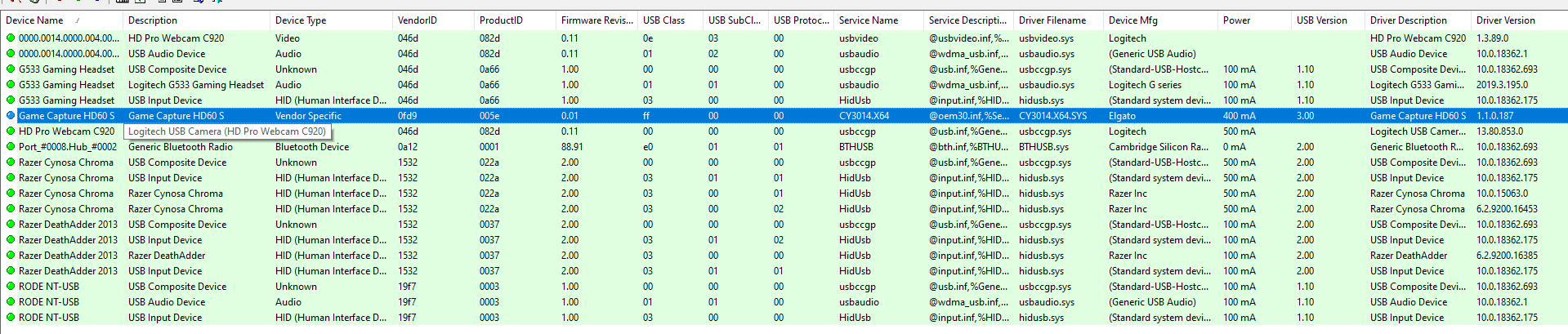Click the Video device type cell
Viewport: 1568px width, 334px height.
click(288, 38)
